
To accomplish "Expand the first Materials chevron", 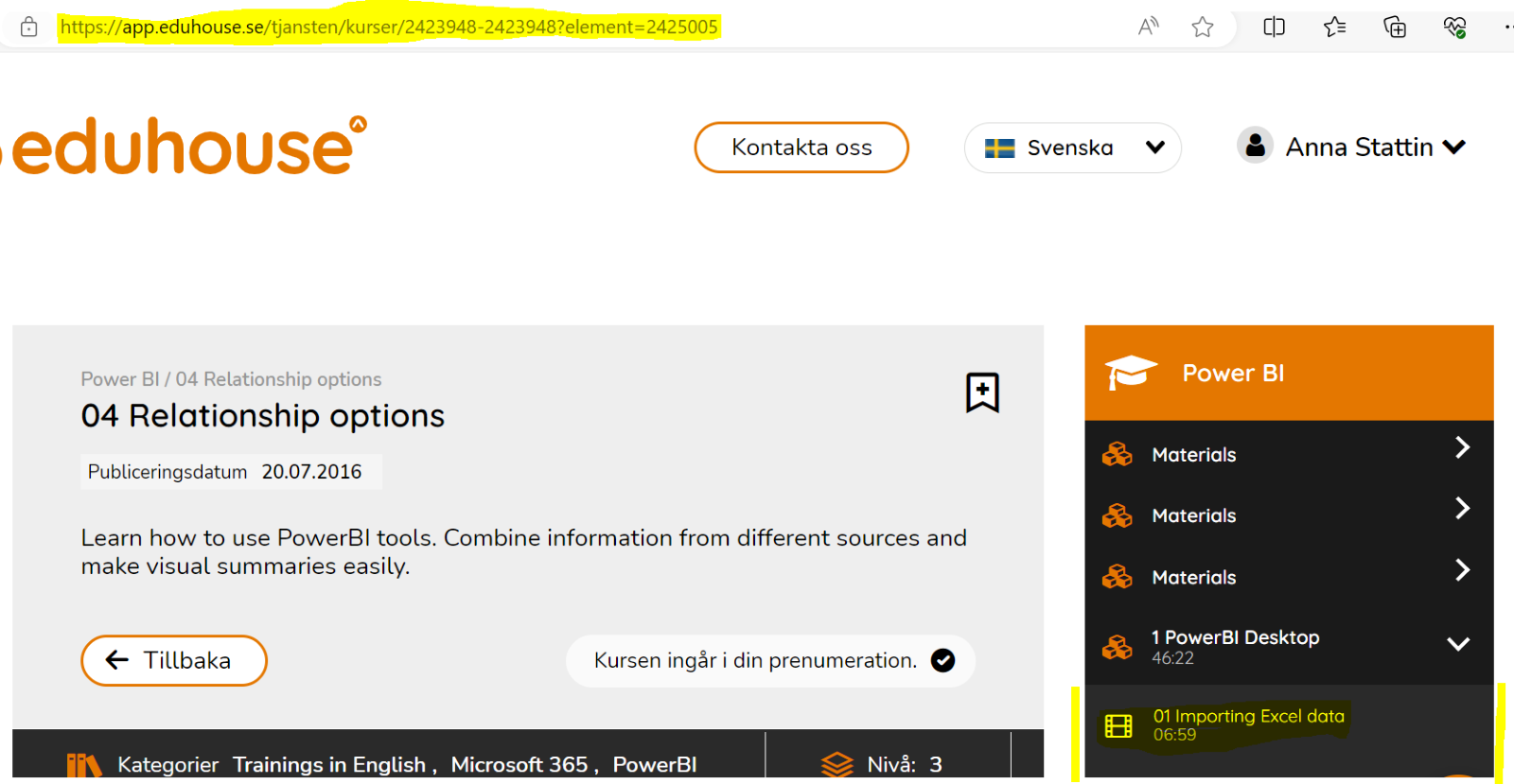I will click(1462, 447).
